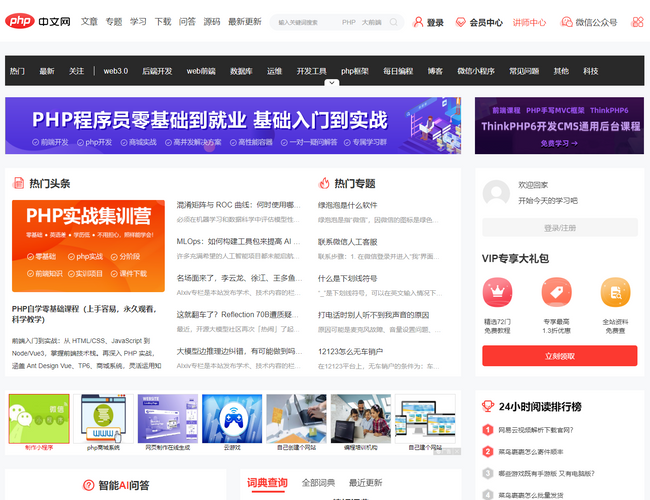Click the default user avatar
Image resolution: width=650 pixels, height=500 pixels.
(x=497, y=193)
